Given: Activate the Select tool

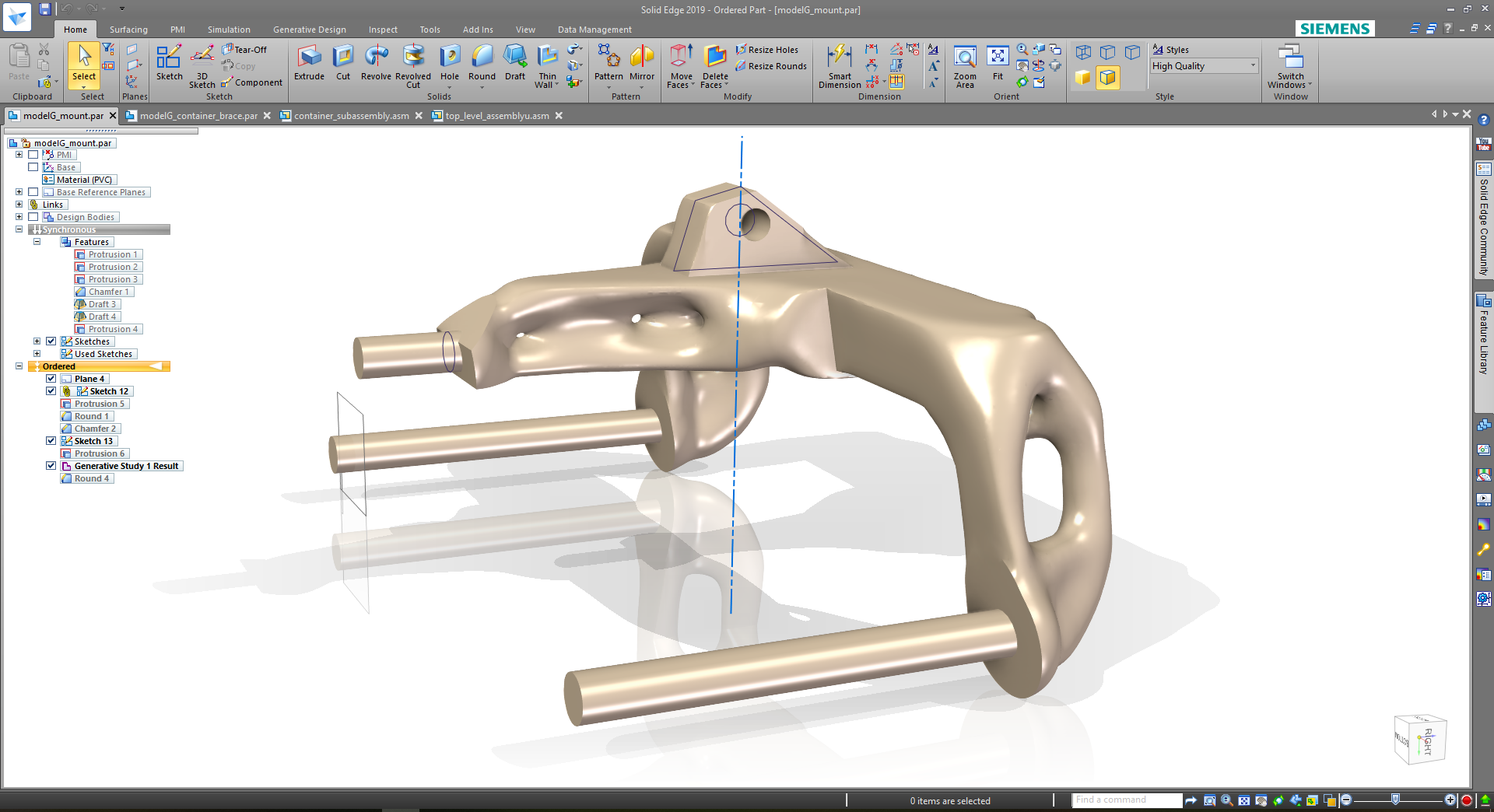Looking at the screenshot, I should coord(84,64).
